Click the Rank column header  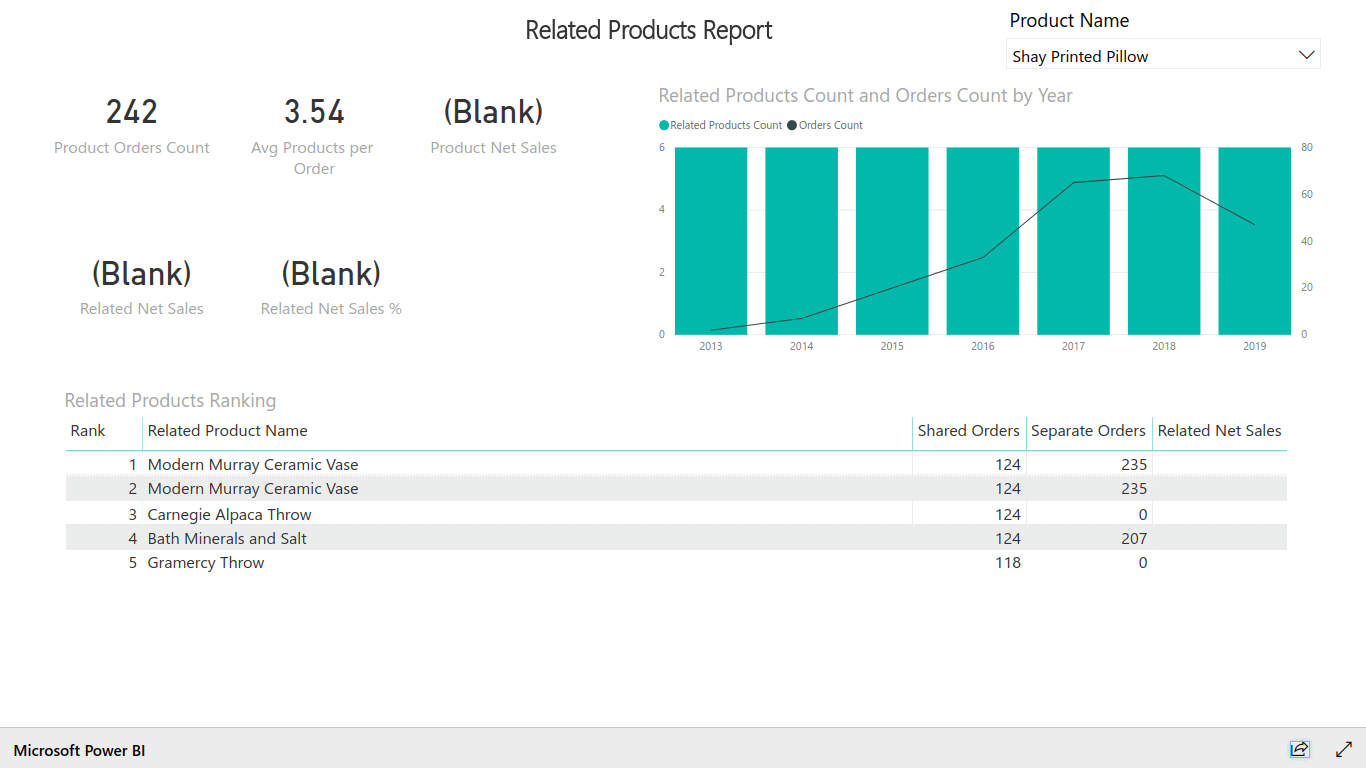[x=86, y=431]
